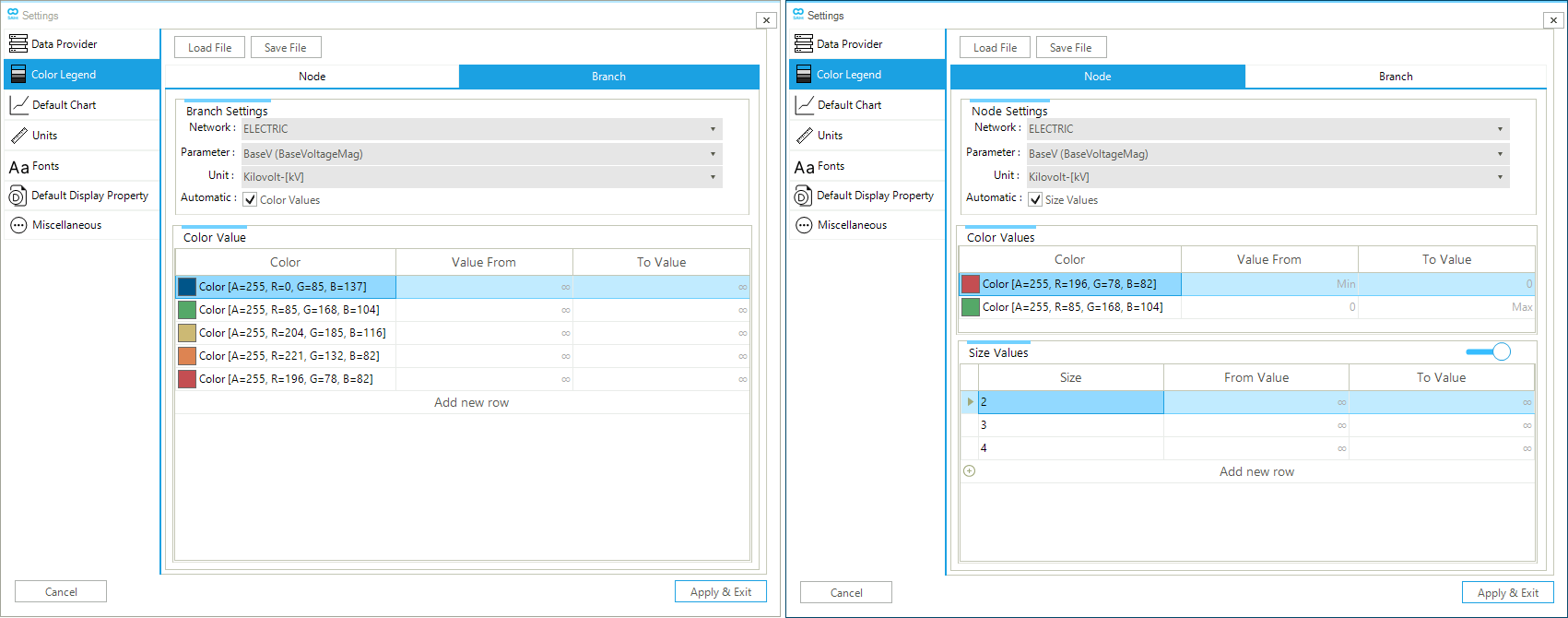Click Add new row in Size Values
Viewport: 1568px width, 618px height.
coord(1256,471)
